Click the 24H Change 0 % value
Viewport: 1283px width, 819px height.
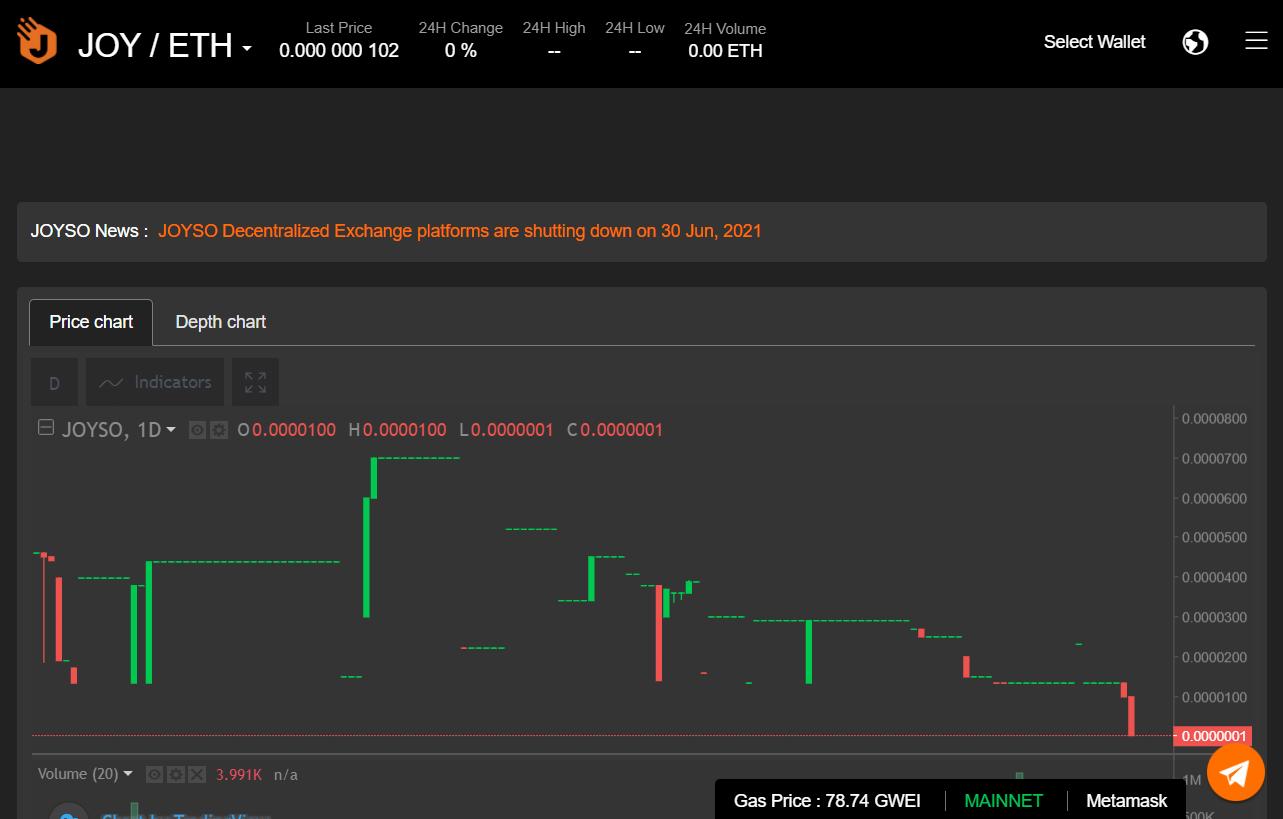(461, 50)
